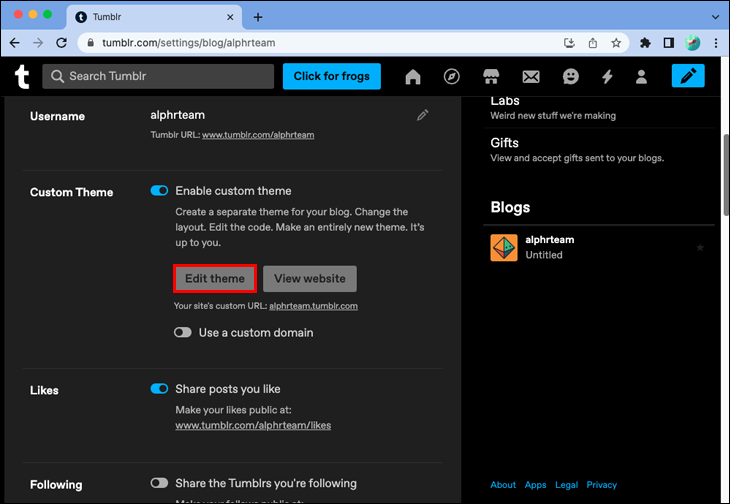Open the TumblrMart shop icon
The image size is (730, 504).
491,77
